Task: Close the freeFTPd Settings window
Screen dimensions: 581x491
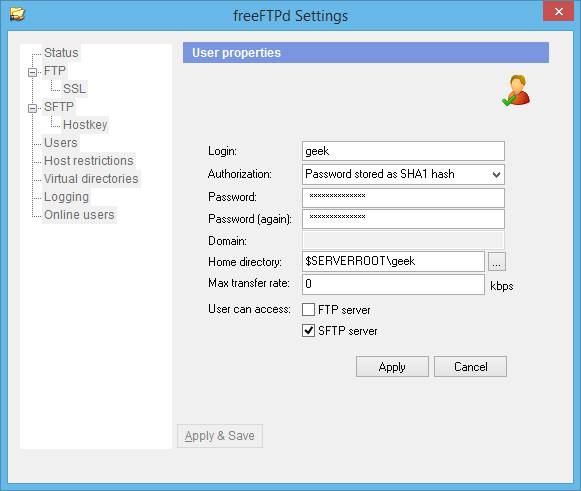Action: [x=558, y=11]
